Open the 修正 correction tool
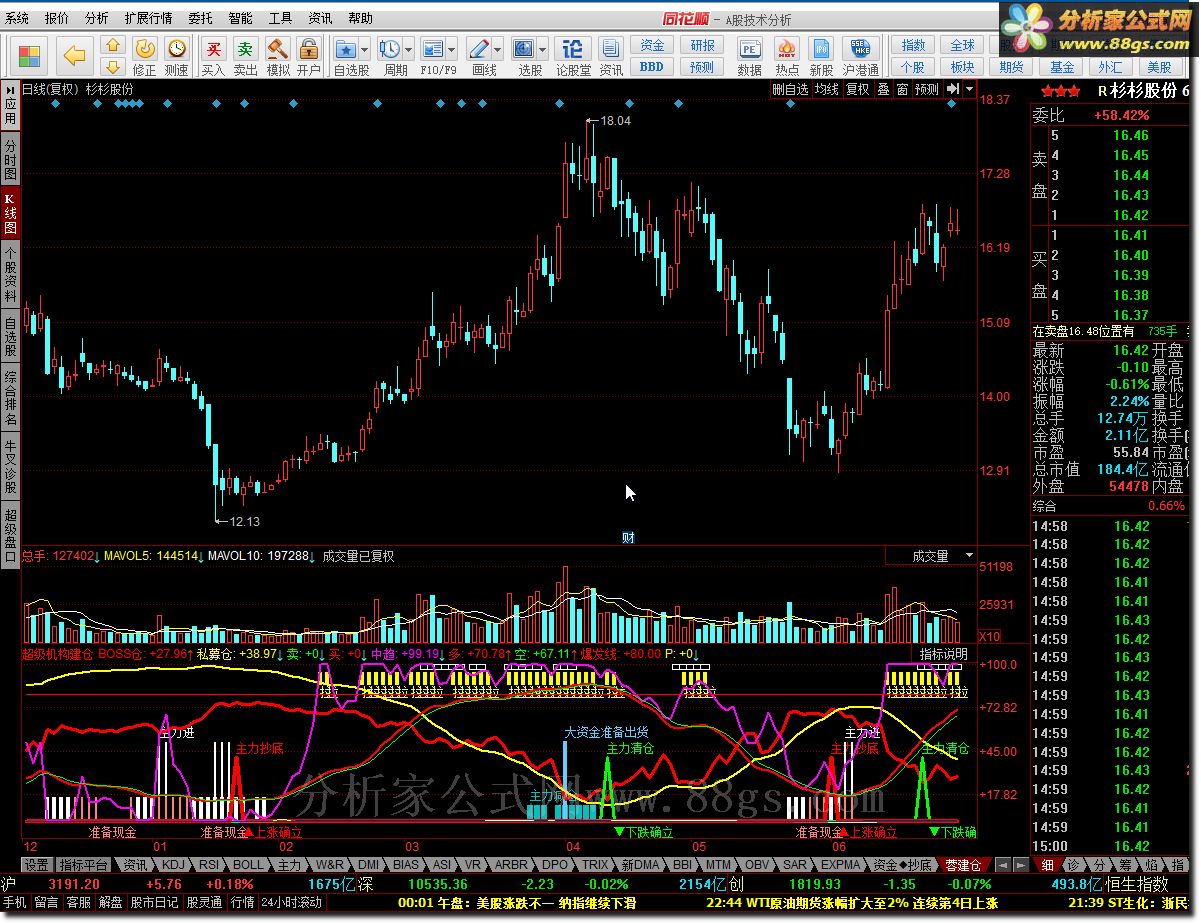This screenshot has height=923, width=1201. 145,56
